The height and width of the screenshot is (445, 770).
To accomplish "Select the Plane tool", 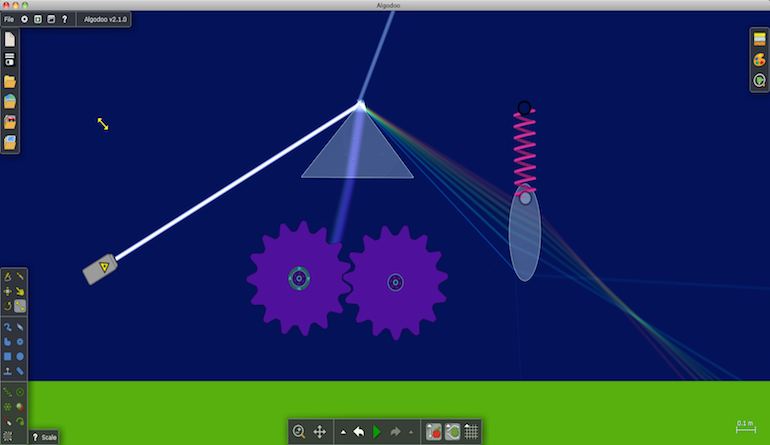I will pyautogui.click(x=7, y=371).
